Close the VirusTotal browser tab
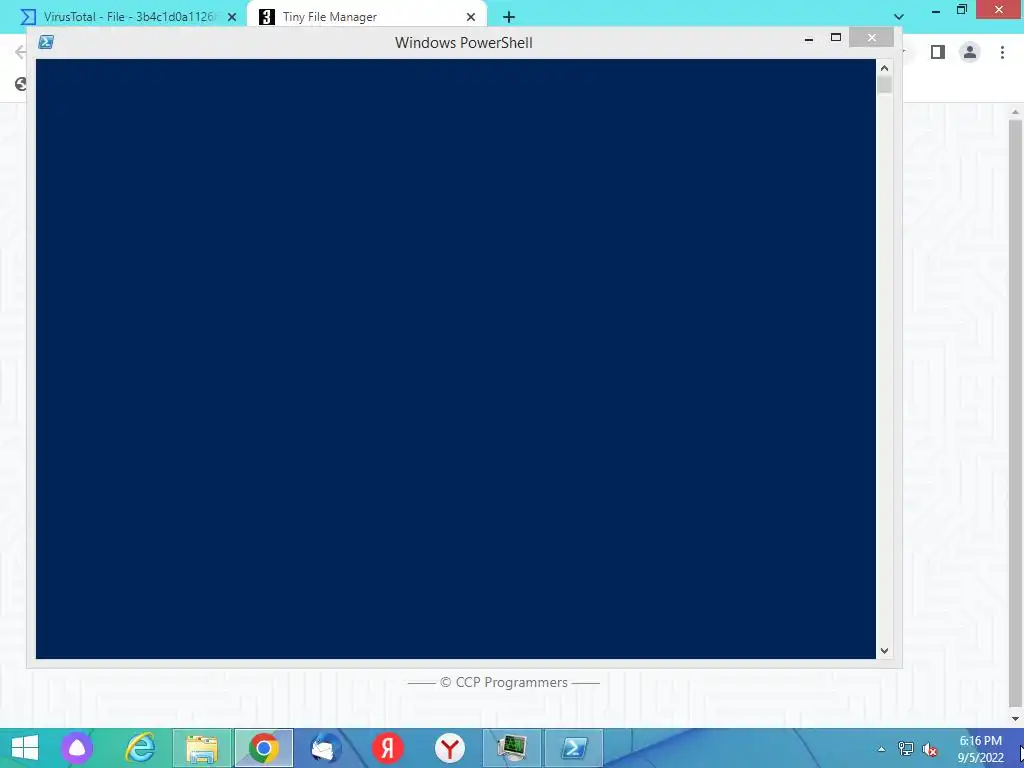The height and width of the screenshot is (768, 1024). coord(232,17)
